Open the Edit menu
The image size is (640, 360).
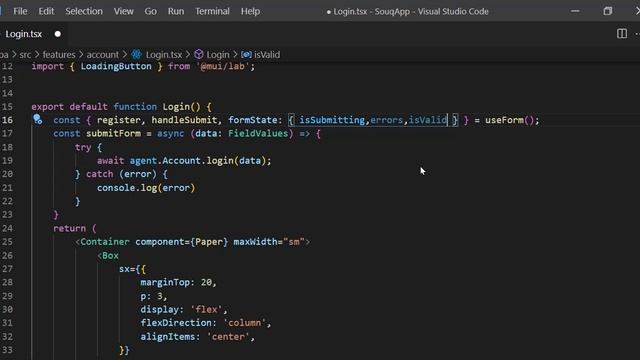tap(46, 11)
